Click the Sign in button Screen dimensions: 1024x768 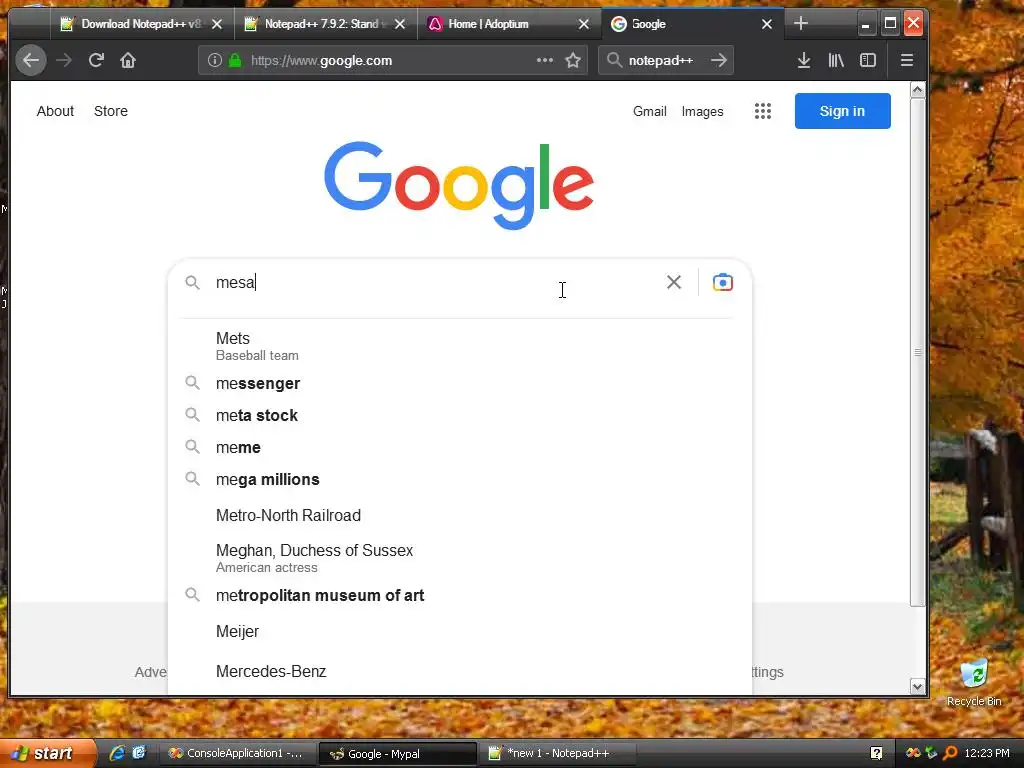tap(842, 111)
